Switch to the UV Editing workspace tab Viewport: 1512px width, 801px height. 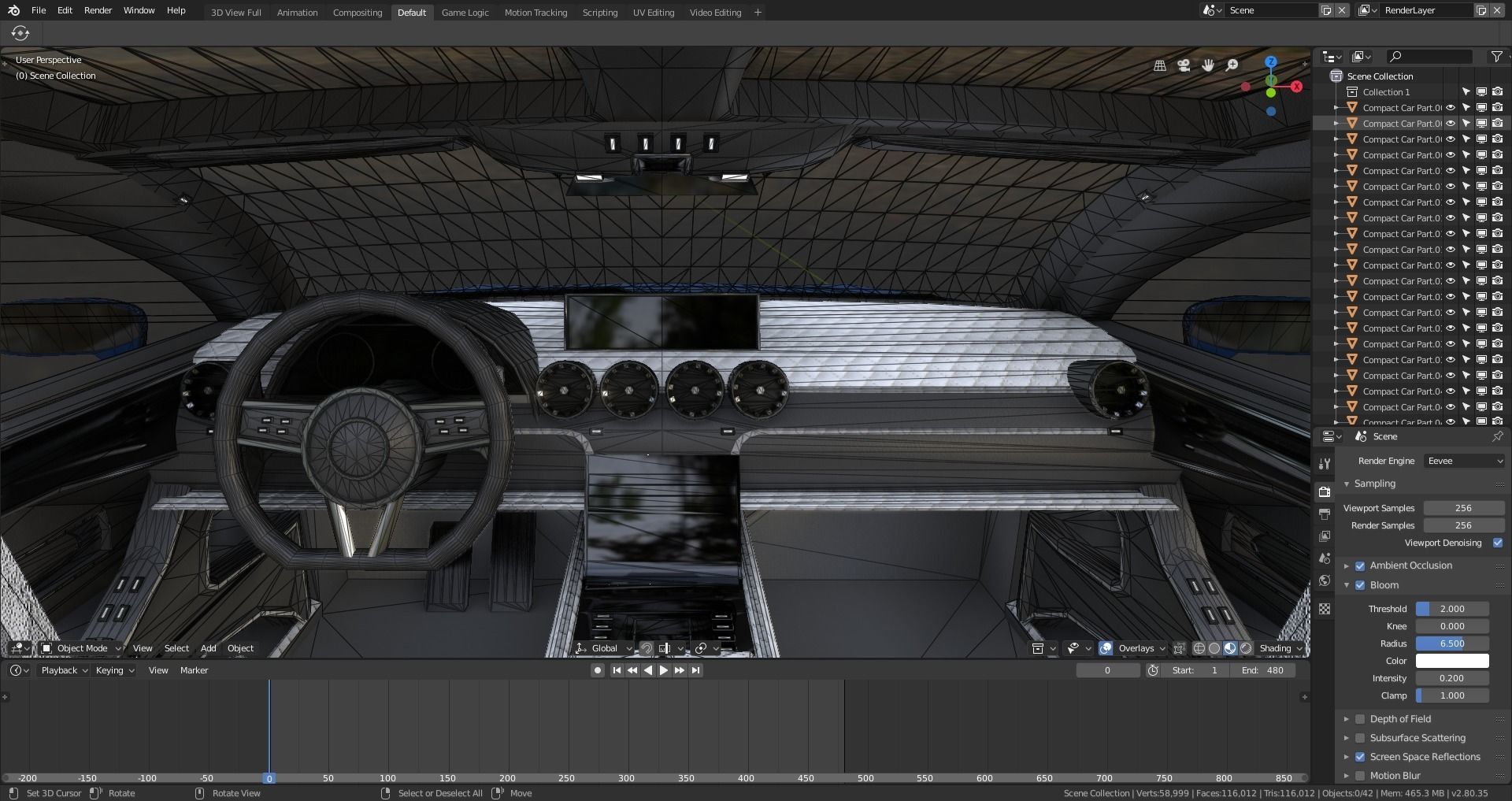(654, 13)
